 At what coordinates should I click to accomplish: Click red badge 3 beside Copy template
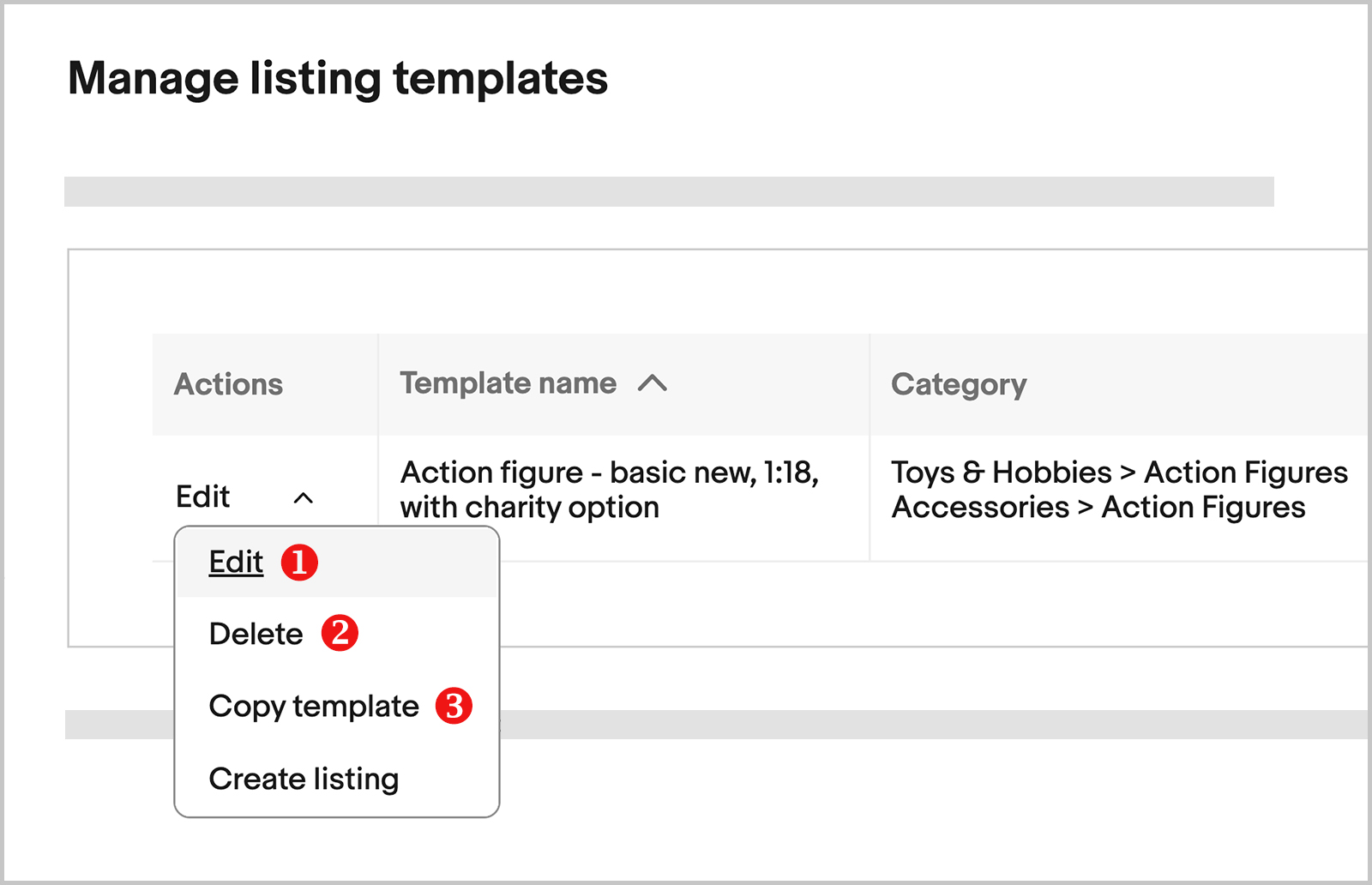coord(454,706)
